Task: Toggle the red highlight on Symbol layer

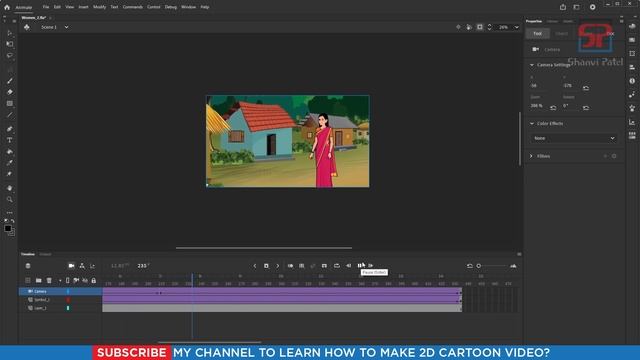Action: 68,300
